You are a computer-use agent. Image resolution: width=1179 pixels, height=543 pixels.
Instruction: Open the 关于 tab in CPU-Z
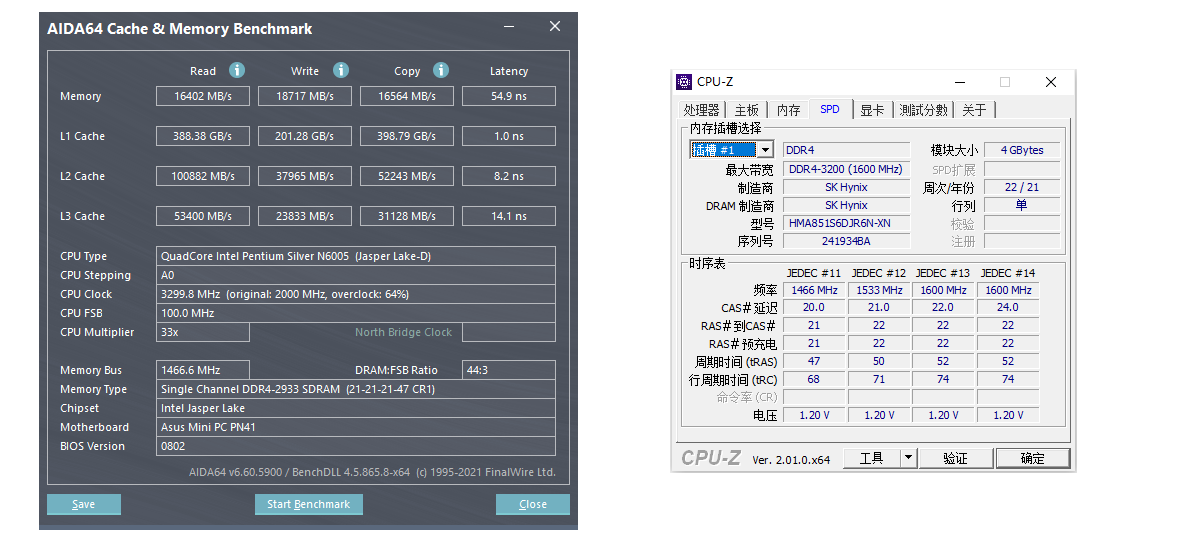point(974,111)
